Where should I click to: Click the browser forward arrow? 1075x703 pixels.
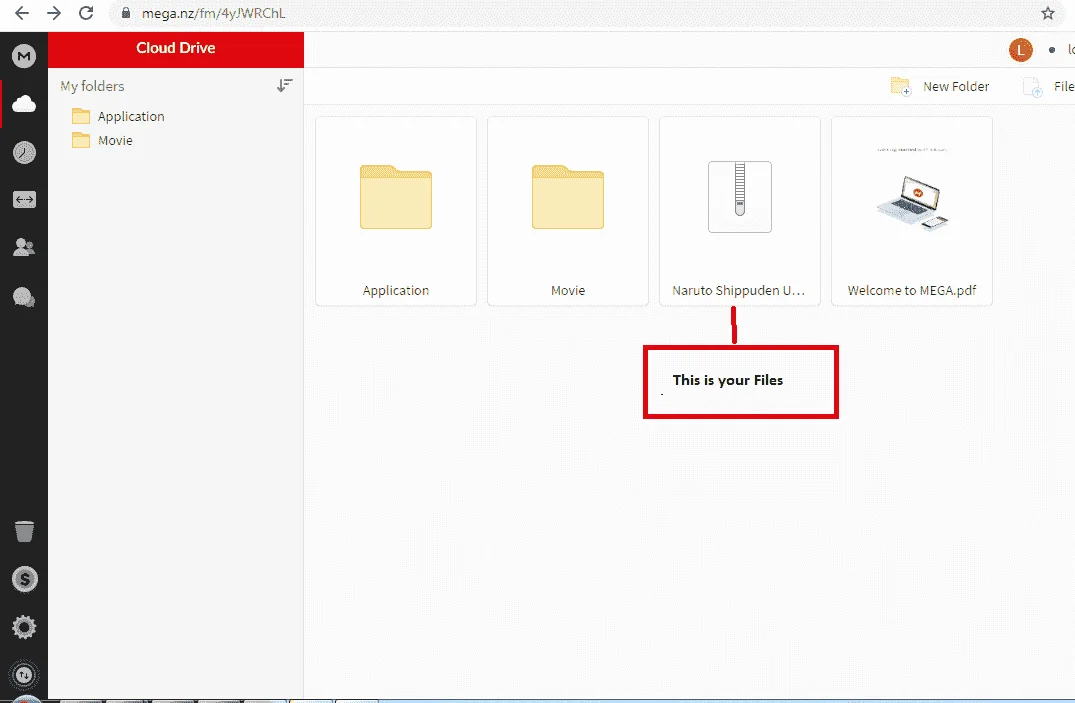click(x=53, y=13)
